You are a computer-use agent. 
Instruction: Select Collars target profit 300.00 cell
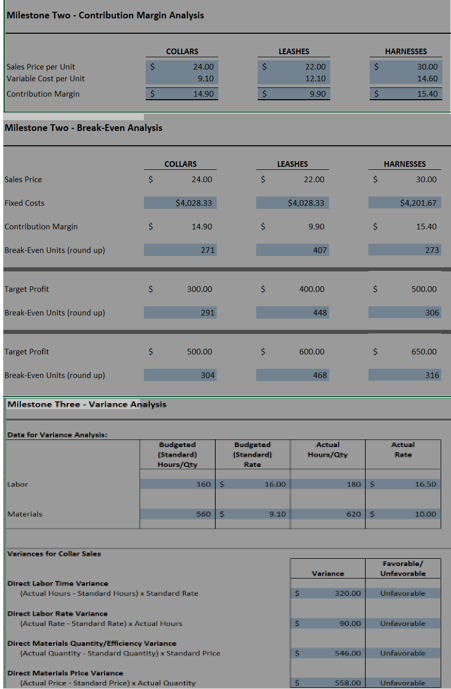180,289
